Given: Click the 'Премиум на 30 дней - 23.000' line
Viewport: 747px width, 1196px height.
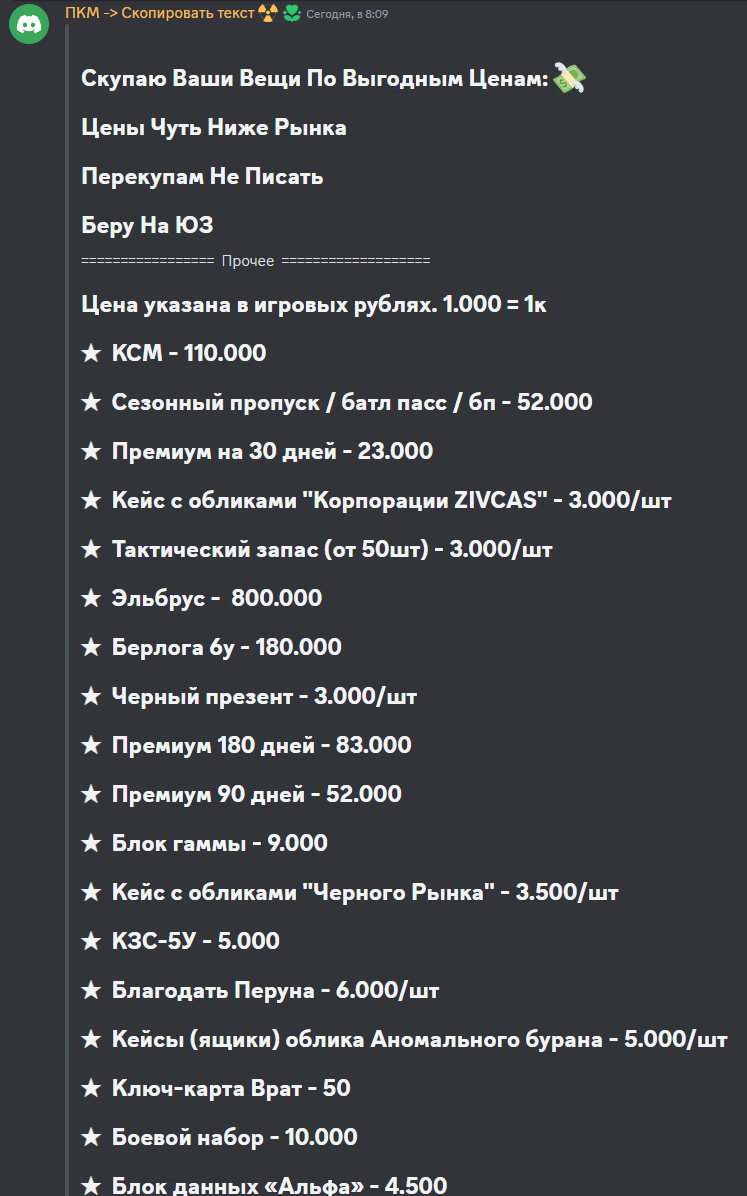Looking at the screenshot, I should [x=257, y=451].
